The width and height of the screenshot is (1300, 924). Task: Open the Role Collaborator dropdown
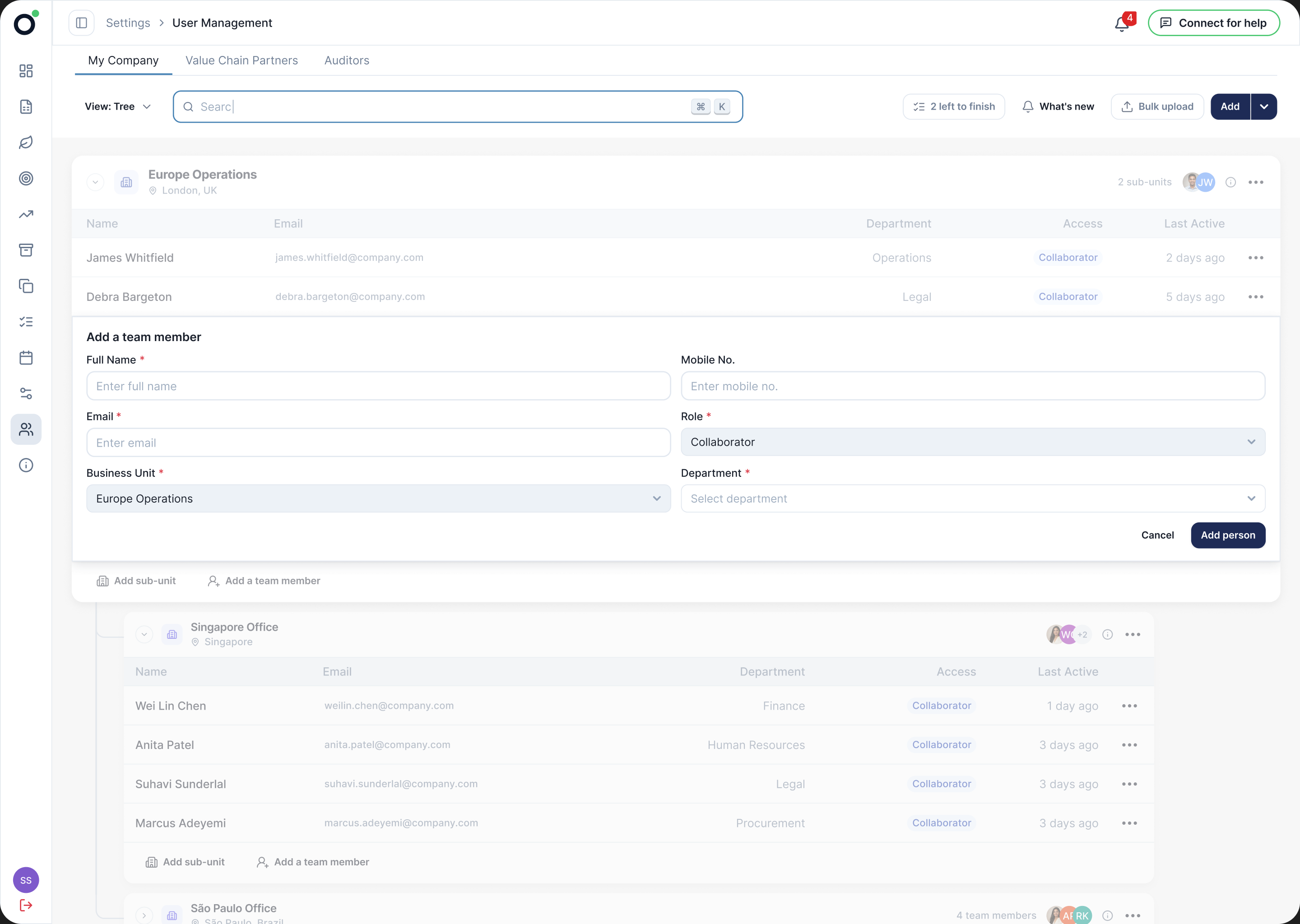click(x=973, y=442)
